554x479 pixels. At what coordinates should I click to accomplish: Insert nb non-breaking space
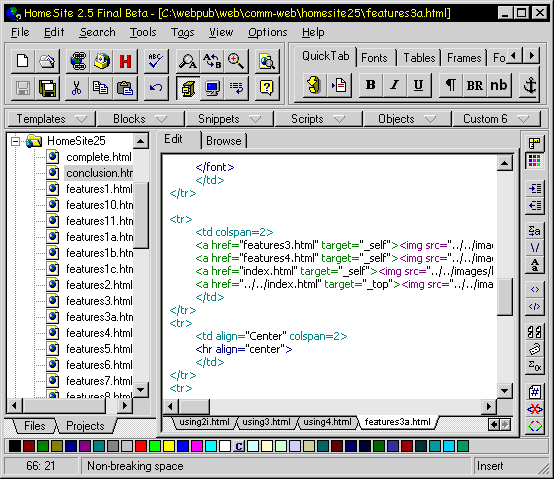[x=499, y=85]
